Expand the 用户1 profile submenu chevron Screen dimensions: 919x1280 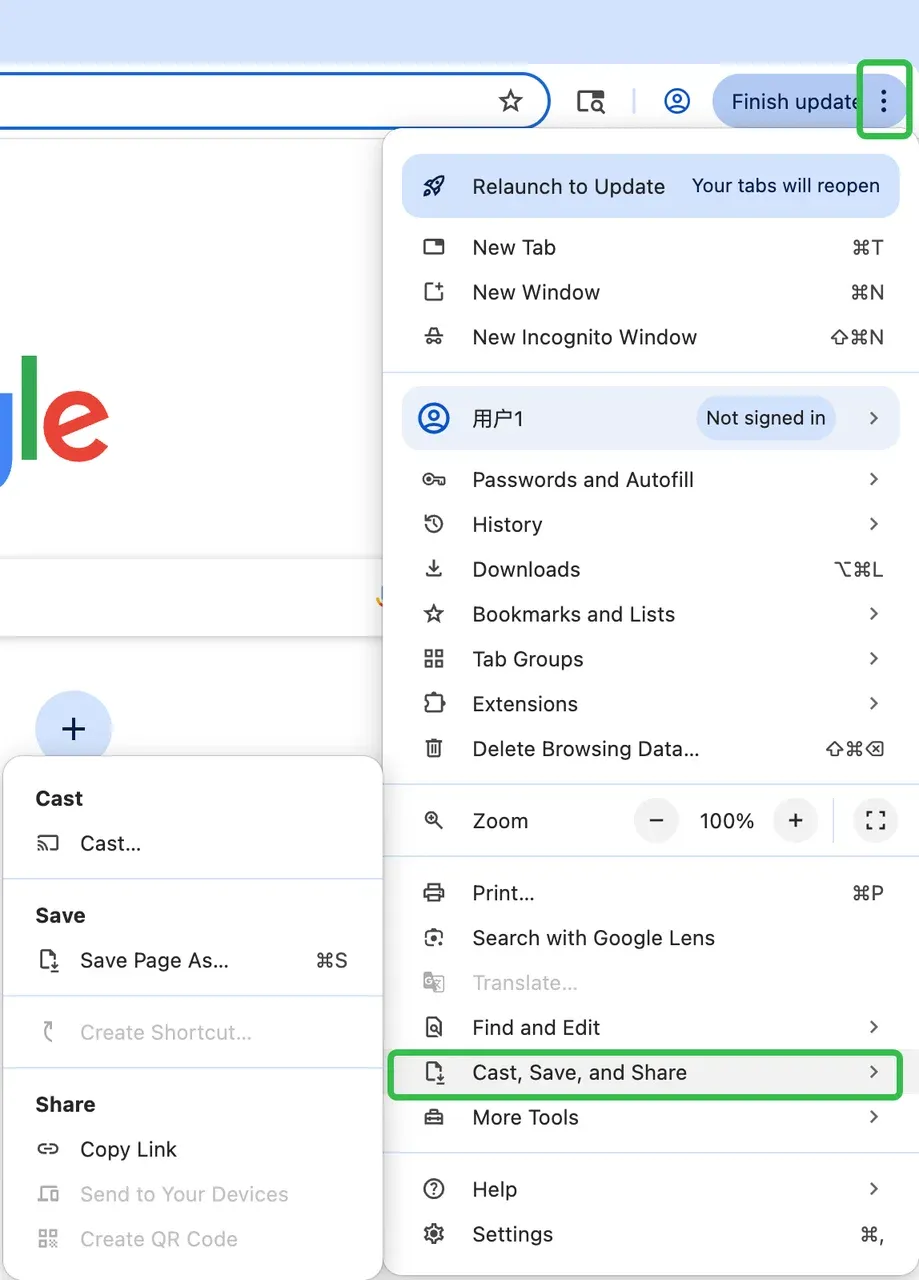coord(874,418)
